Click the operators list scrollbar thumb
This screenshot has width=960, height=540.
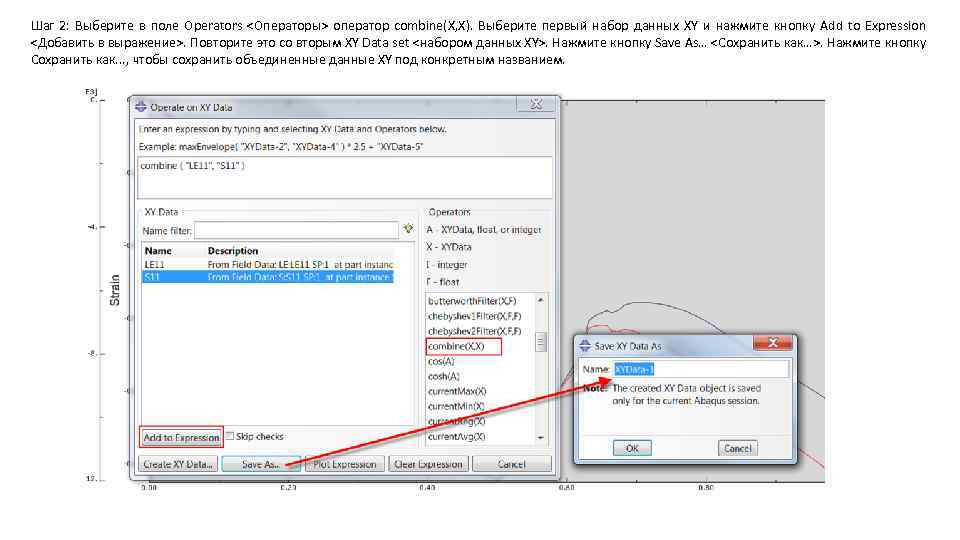[x=541, y=342]
